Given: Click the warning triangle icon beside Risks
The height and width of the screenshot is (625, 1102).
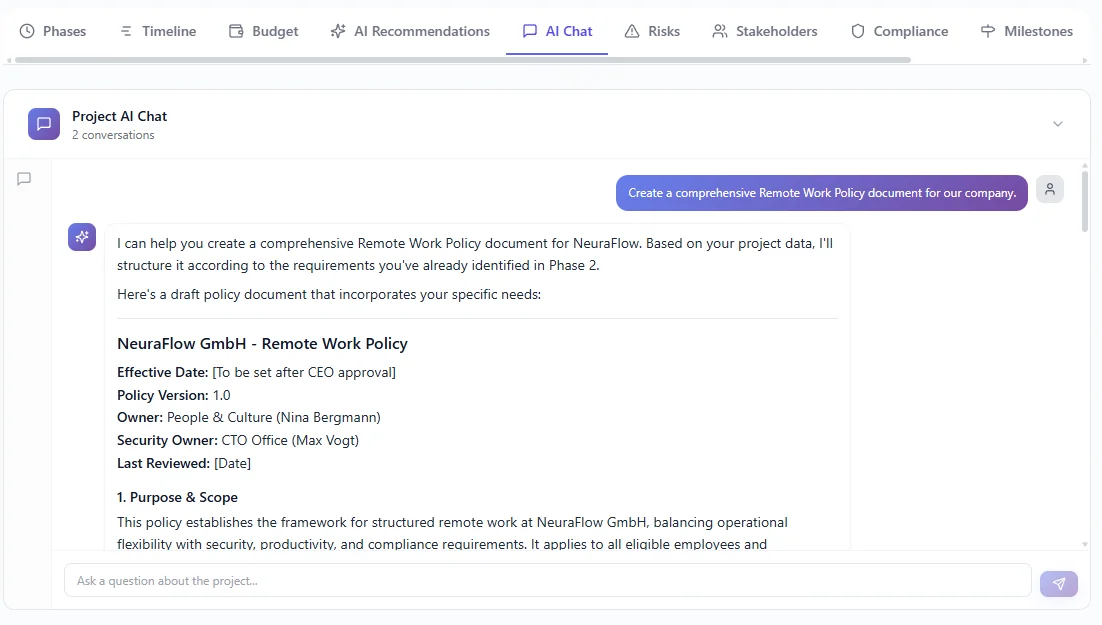Looking at the screenshot, I should coord(632,31).
